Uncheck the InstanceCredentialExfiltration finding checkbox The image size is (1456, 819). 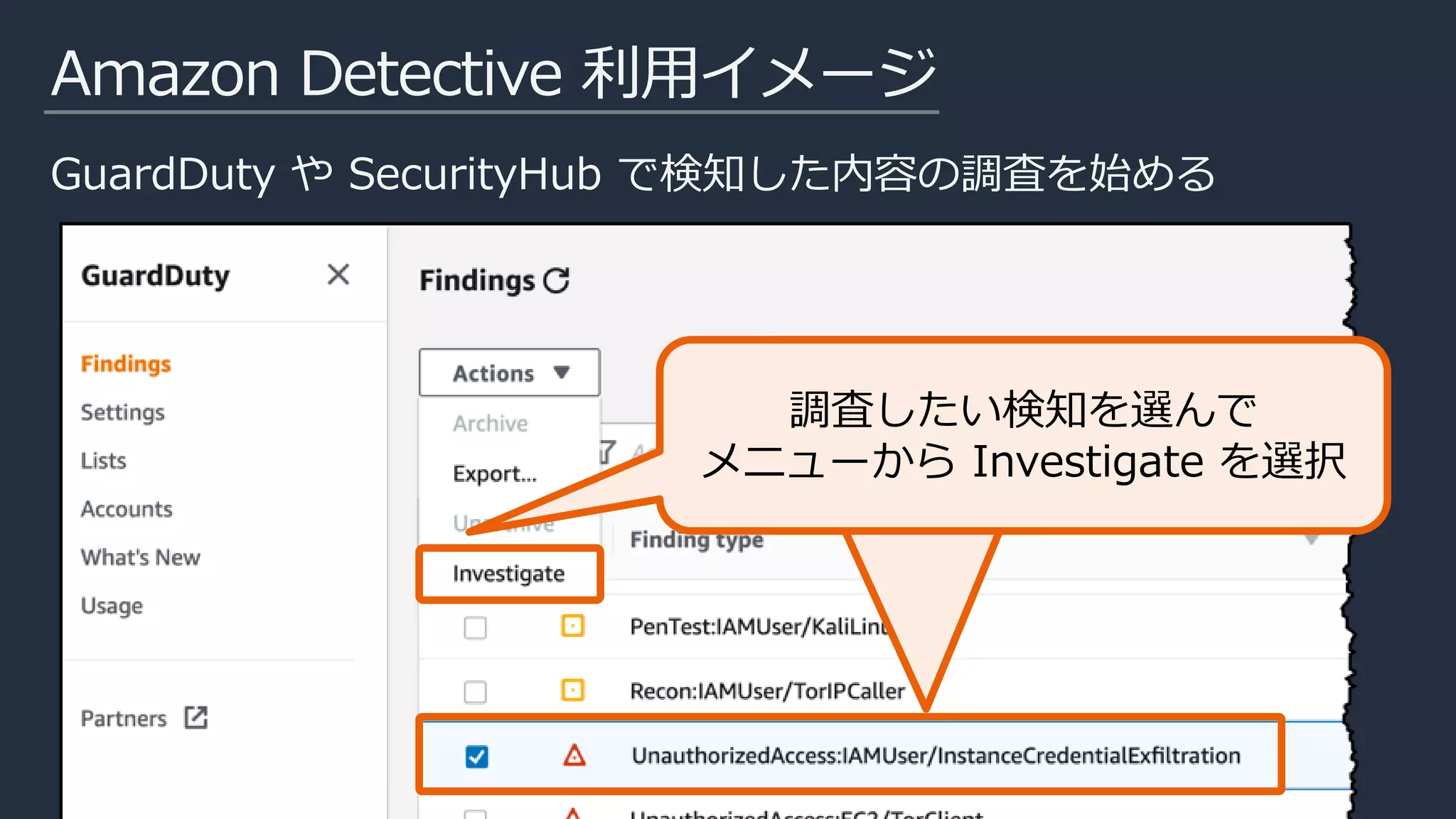[476, 756]
